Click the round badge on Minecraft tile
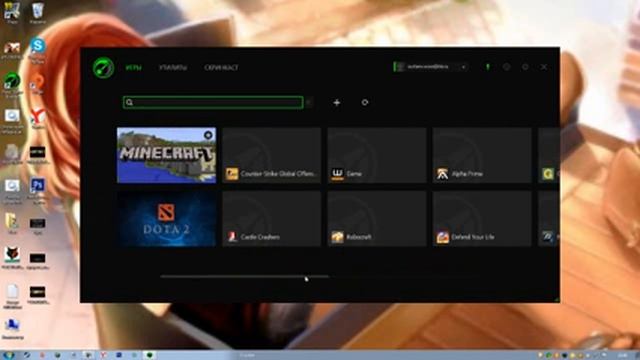The height and width of the screenshot is (360, 640). coord(208,135)
